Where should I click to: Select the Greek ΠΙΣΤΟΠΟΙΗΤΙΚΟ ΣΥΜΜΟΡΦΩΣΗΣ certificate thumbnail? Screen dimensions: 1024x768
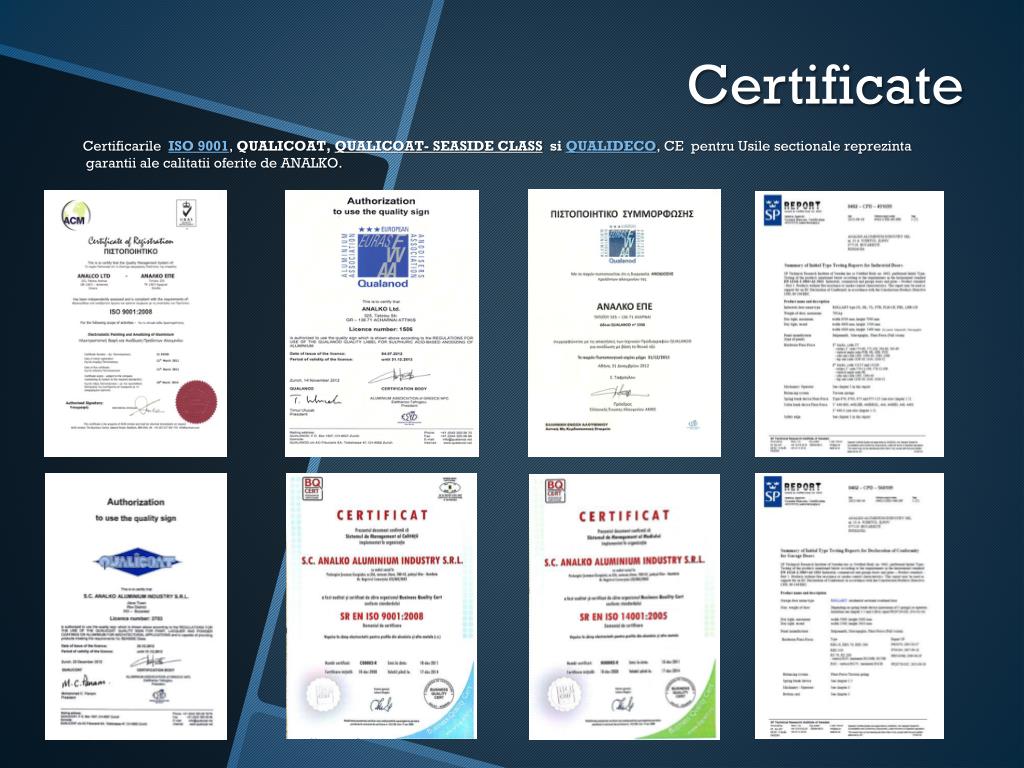[x=624, y=323]
